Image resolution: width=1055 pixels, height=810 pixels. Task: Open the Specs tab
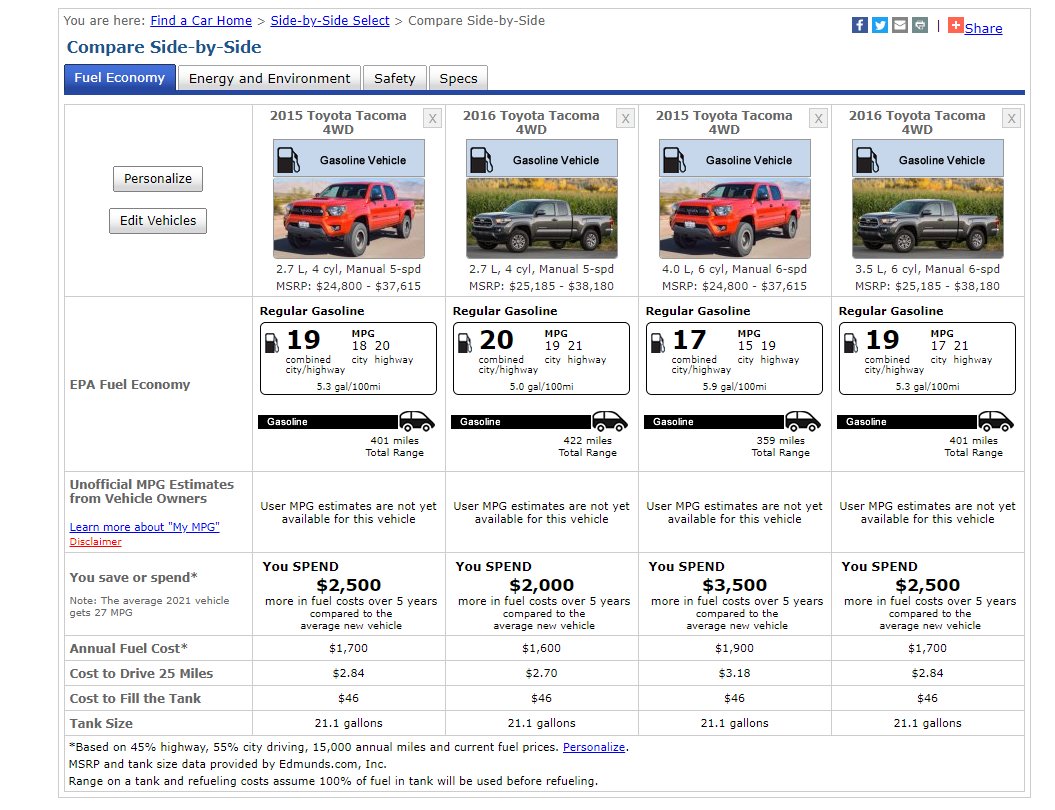[458, 79]
